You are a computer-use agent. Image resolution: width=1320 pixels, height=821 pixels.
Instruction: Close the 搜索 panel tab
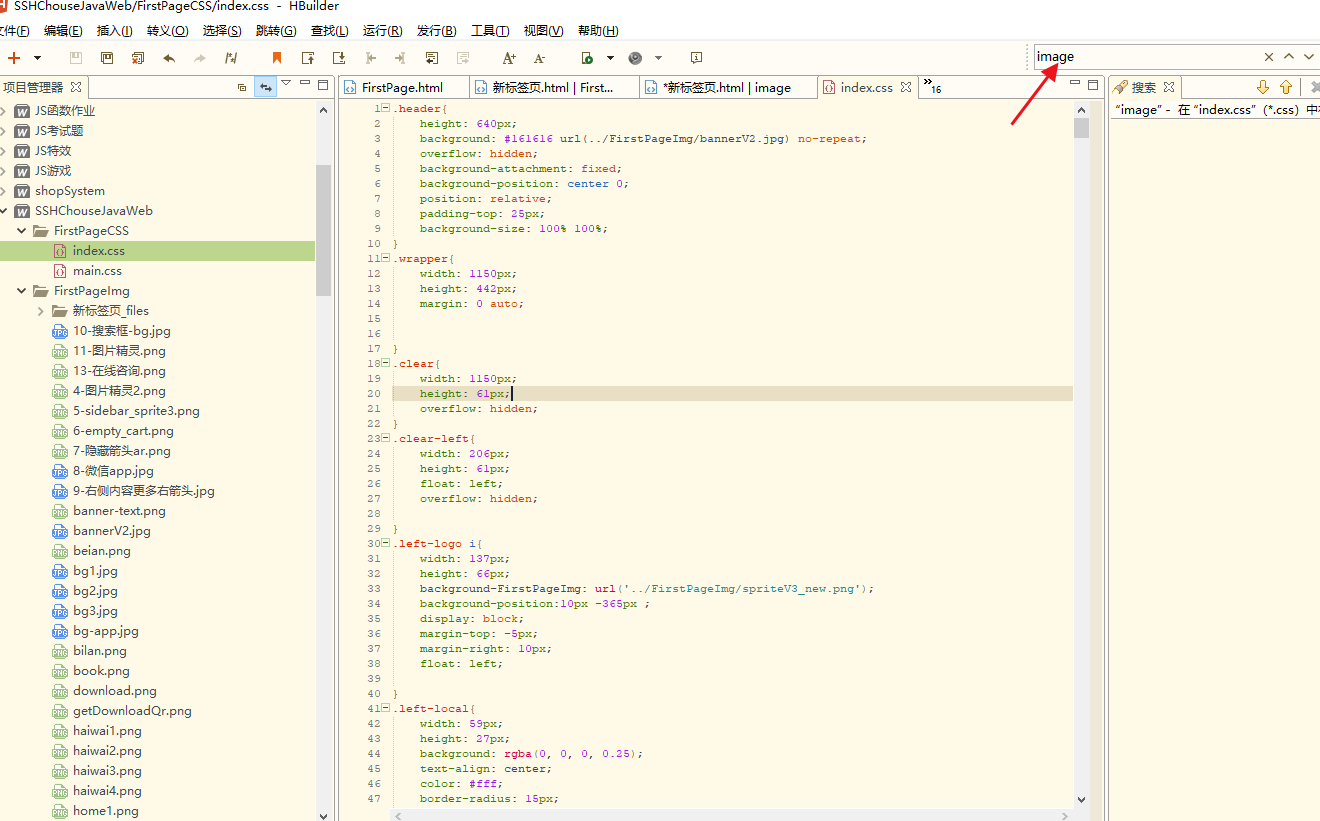coord(1169,87)
